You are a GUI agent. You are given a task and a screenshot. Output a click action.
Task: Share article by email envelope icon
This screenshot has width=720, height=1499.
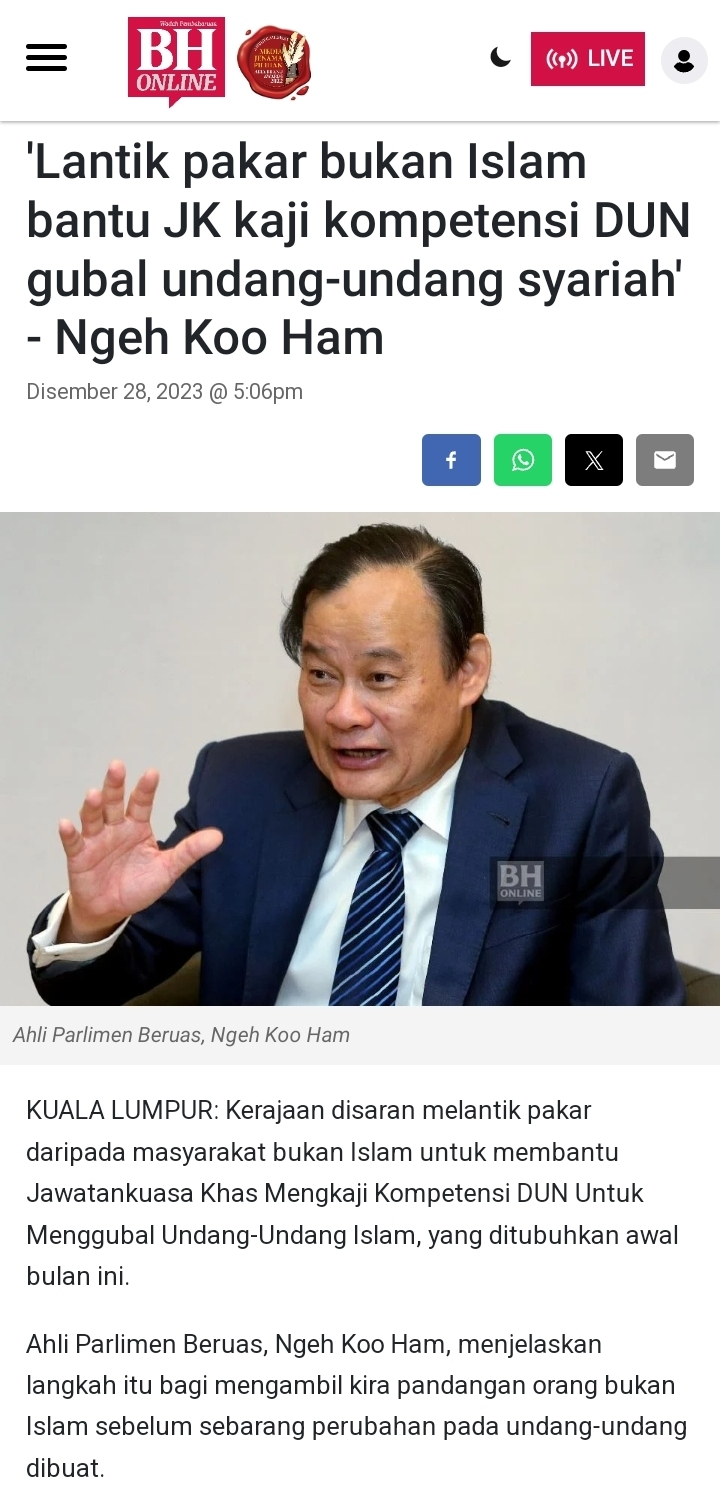(665, 460)
